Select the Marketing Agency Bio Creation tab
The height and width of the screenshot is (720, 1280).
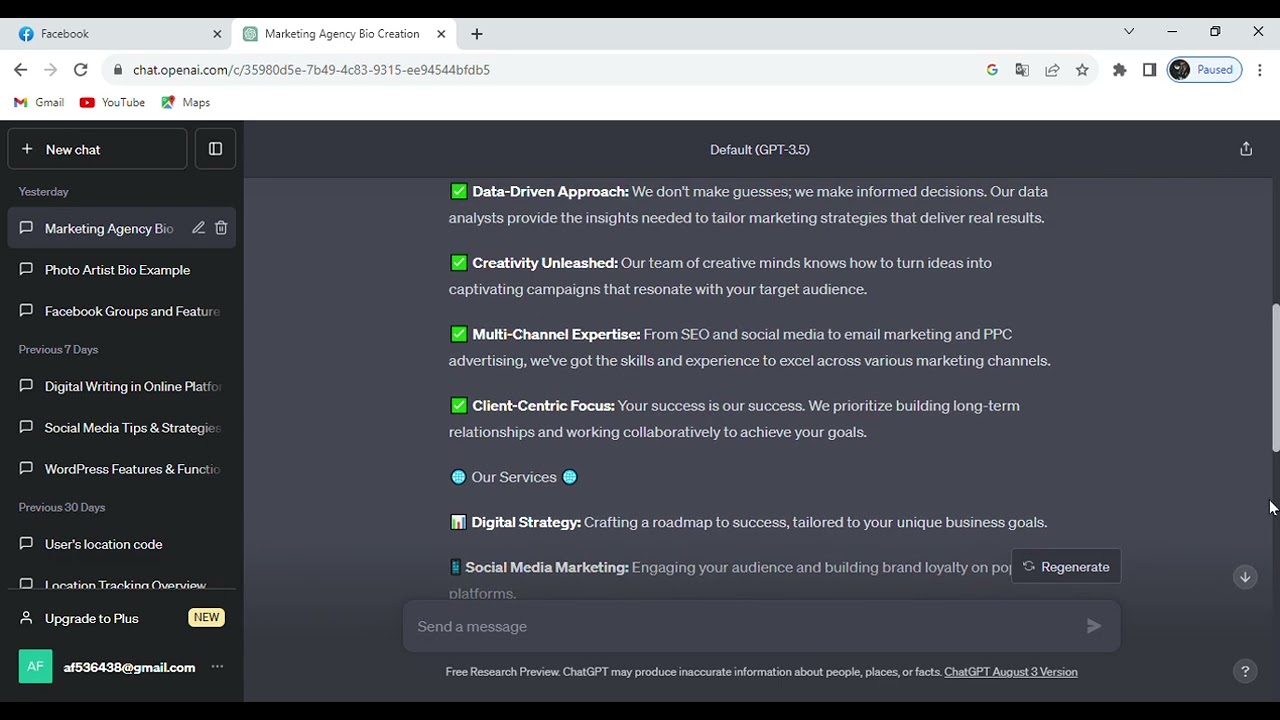click(x=342, y=34)
